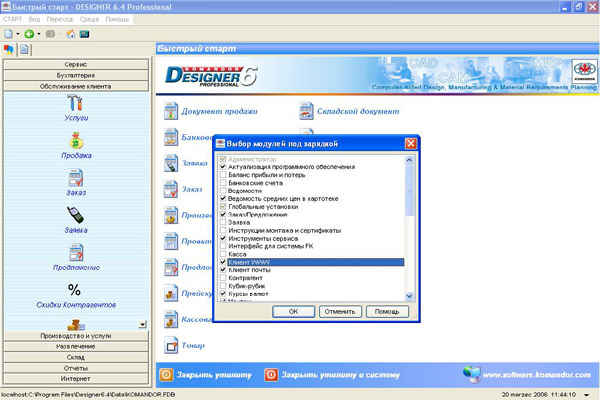Click the Банковский quick start icon
Viewport: 600px width, 400px height.
(x=171, y=137)
